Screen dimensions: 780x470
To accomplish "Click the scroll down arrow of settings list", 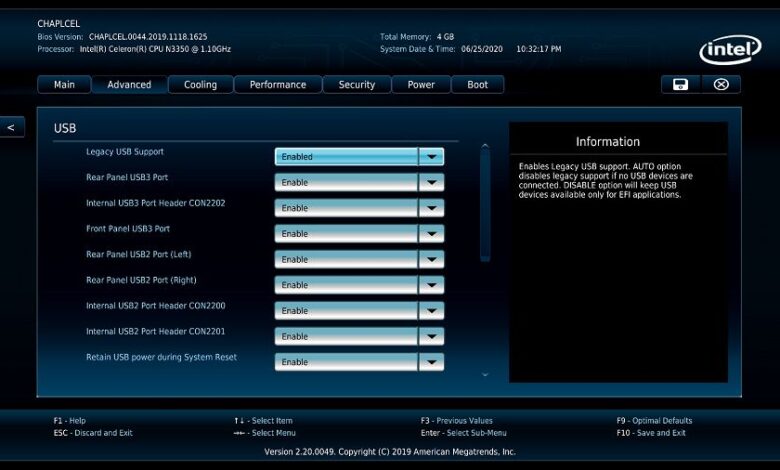I will [485, 375].
